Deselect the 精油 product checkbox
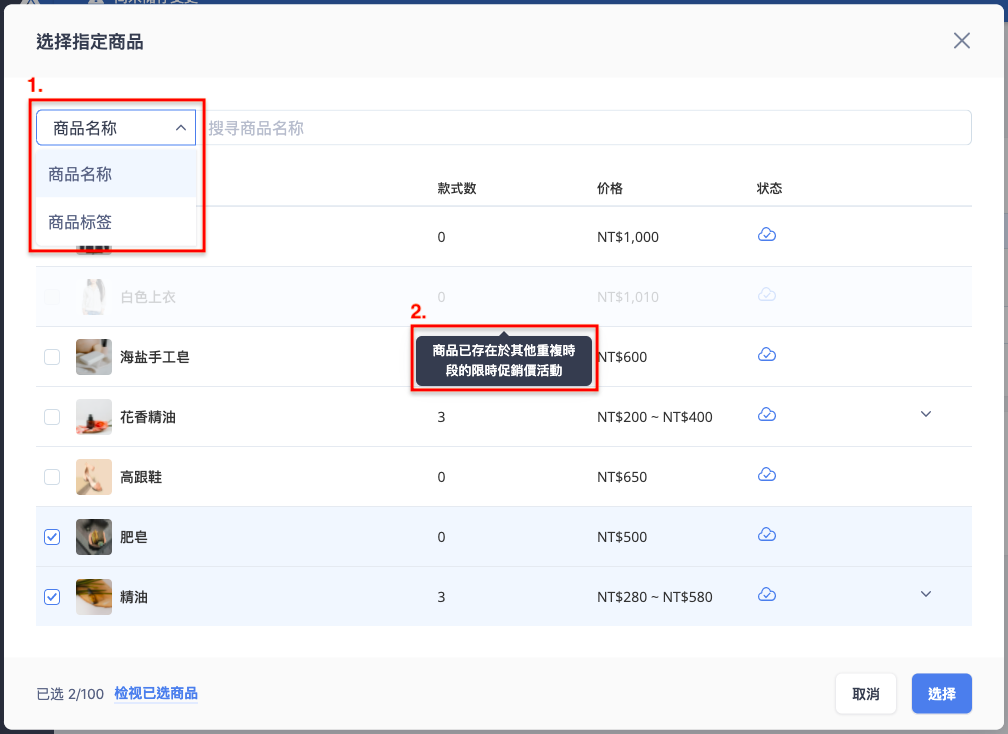The width and height of the screenshot is (1008, 734). click(x=52, y=596)
